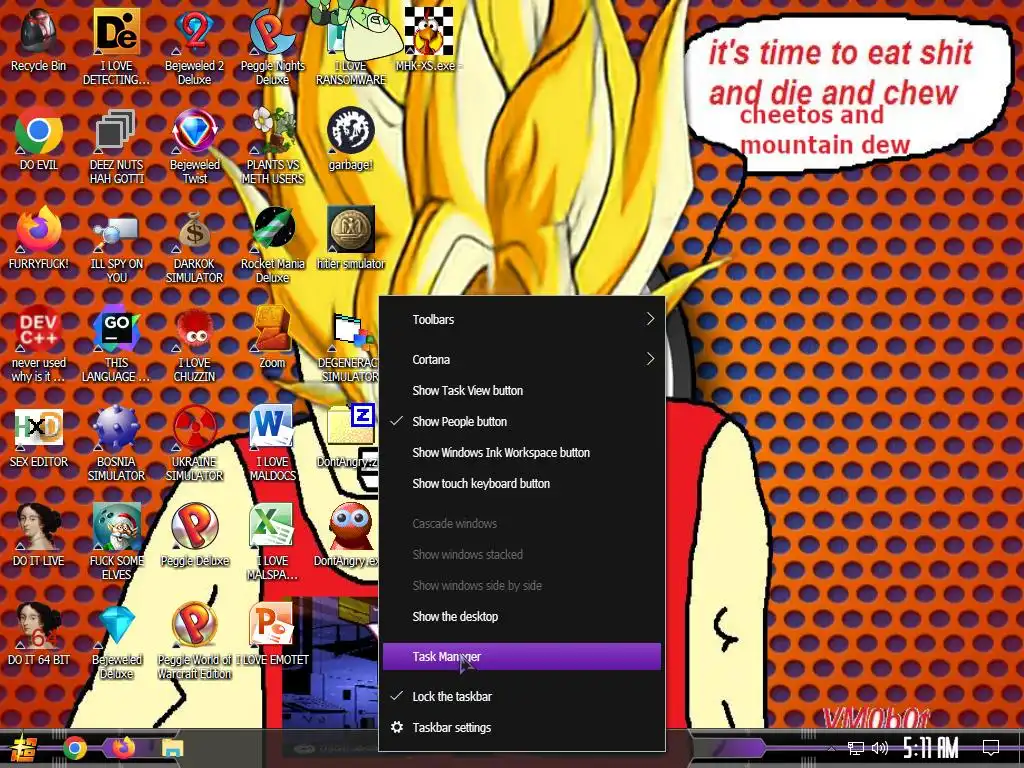Launch Firefox from the taskbar
Image resolution: width=1024 pixels, height=768 pixels.
point(123,747)
